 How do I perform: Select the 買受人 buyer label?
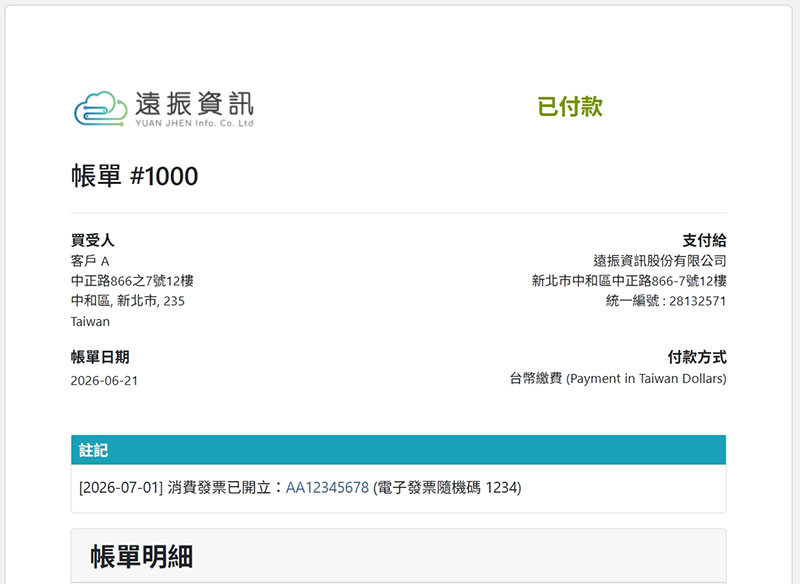92,240
